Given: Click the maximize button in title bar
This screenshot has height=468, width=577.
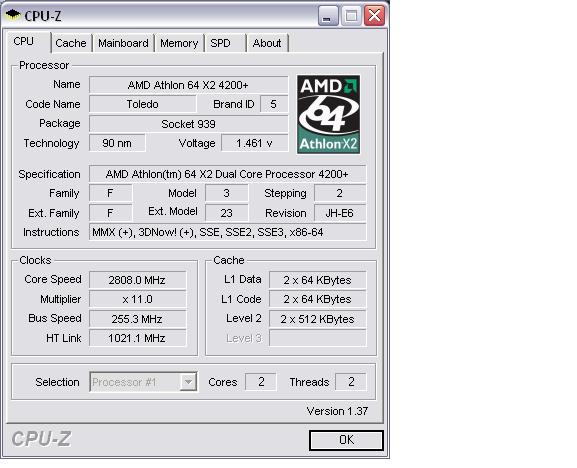Looking at the screenshot, I should [351, 16].
